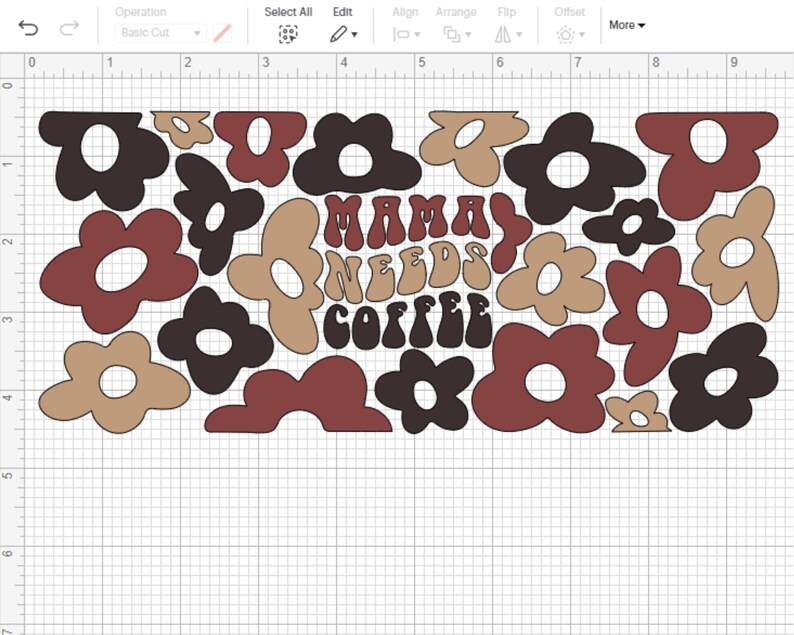794x635 pixels.
Task: Click the Flip icon
Action: tap(503, 34)
